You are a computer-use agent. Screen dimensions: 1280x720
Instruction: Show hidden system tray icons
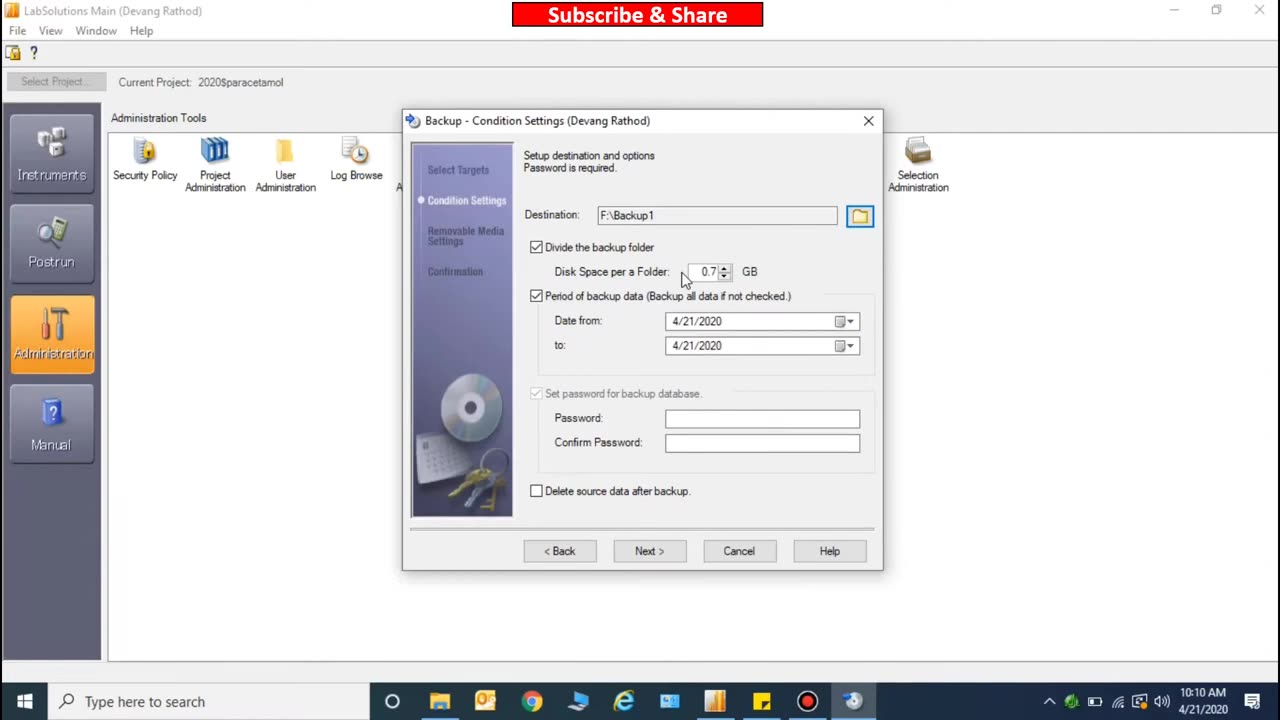coord(1049,701)
